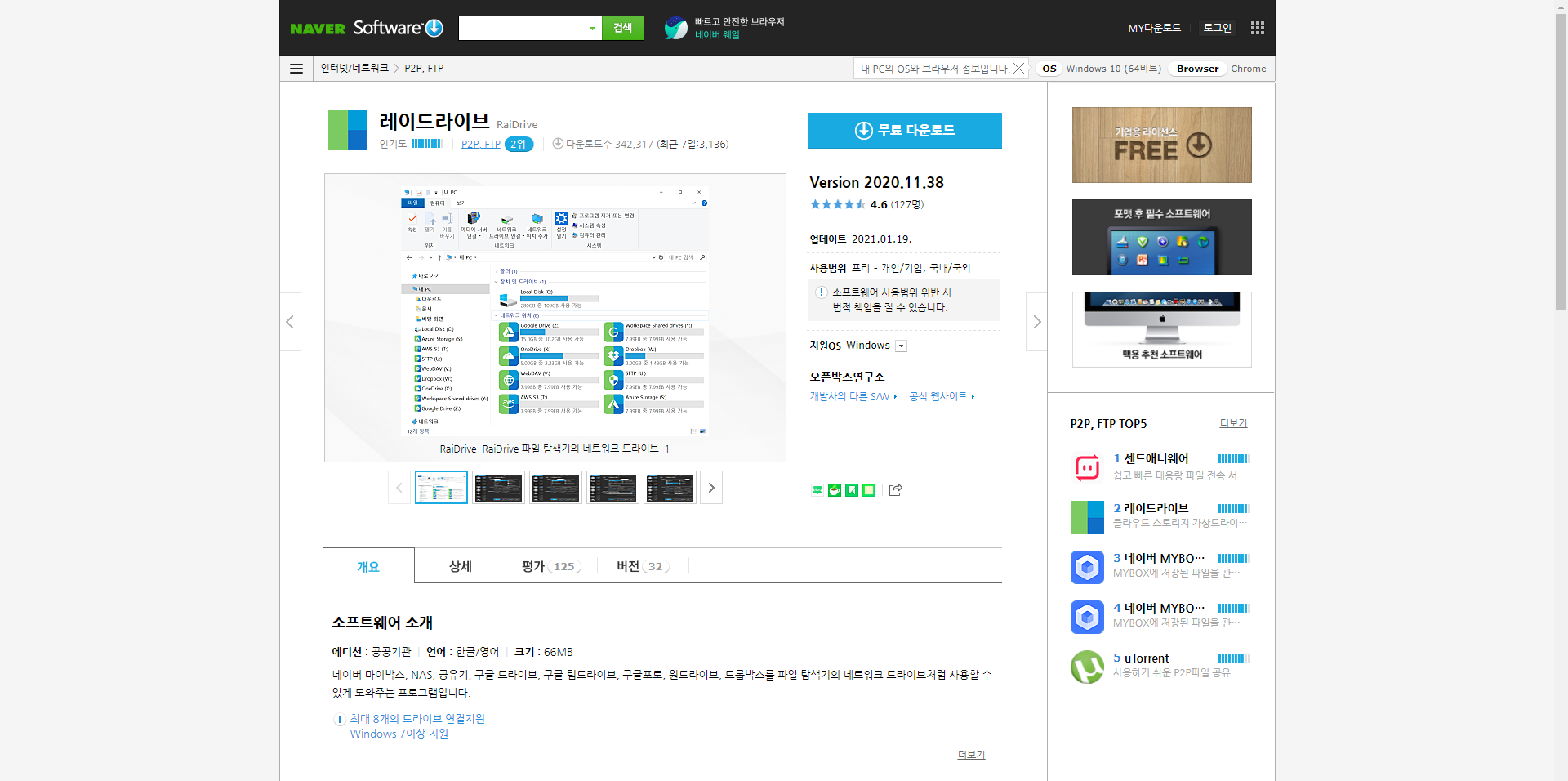Click More link in P2P, FTP TOP5
The image size is (1568, 781).
tap(1233, 423)
